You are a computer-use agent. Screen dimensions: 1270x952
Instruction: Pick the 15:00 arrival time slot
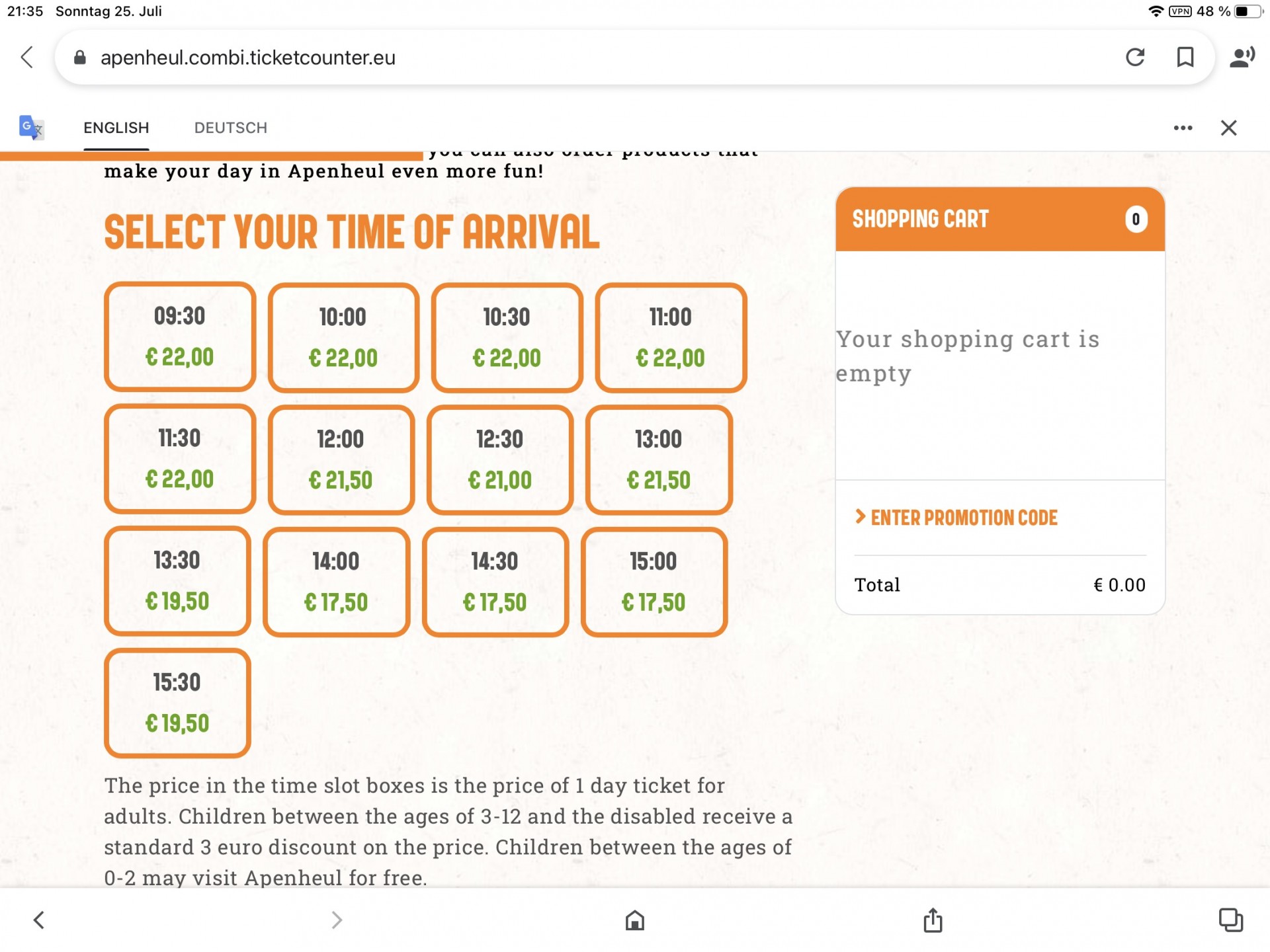pyautogui.click(x=654, y=582)
